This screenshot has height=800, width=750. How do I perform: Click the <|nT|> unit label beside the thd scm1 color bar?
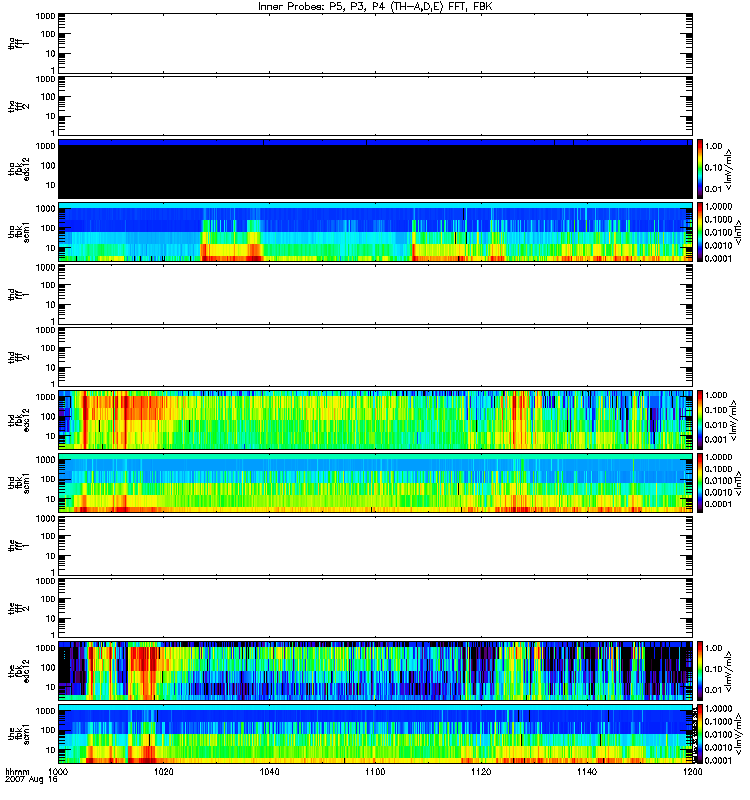pyautogui.click(x=738, y=483)
